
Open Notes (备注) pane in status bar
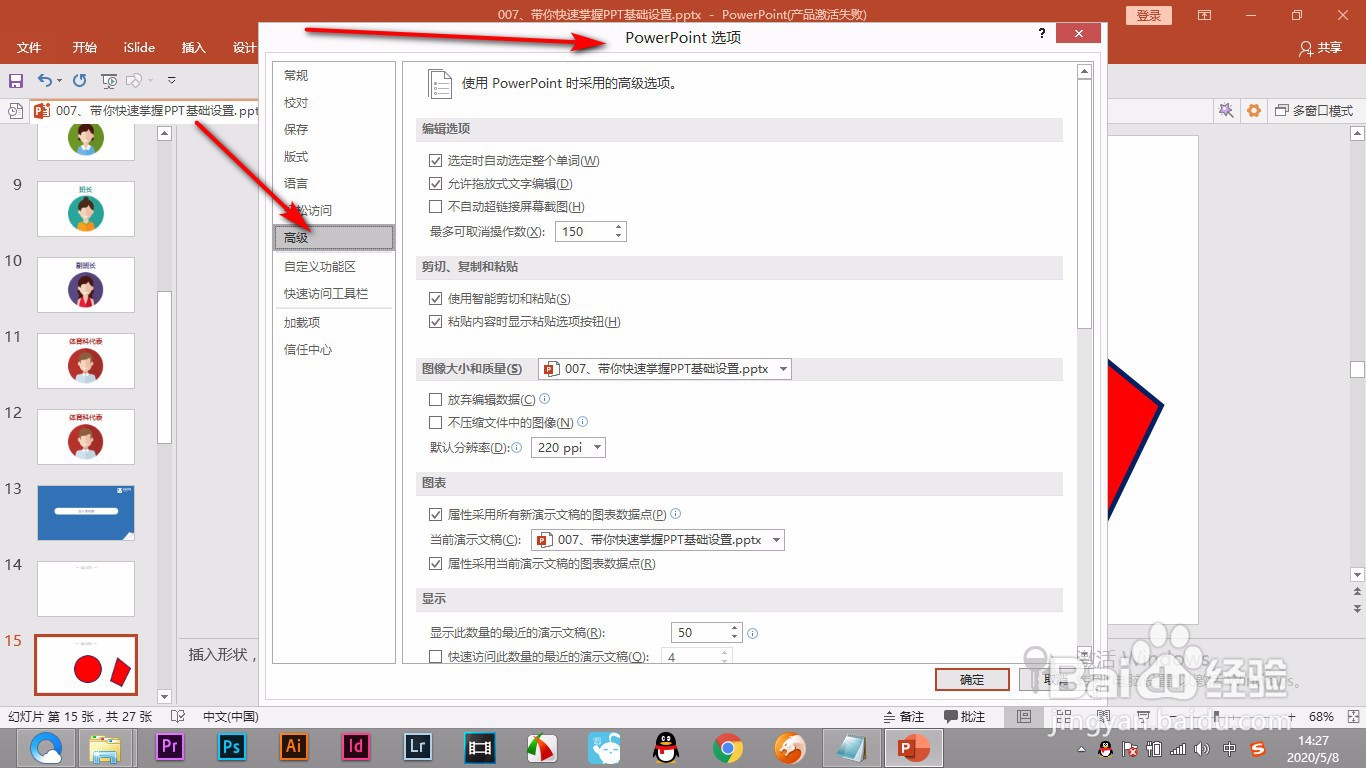tap(904, 716)
